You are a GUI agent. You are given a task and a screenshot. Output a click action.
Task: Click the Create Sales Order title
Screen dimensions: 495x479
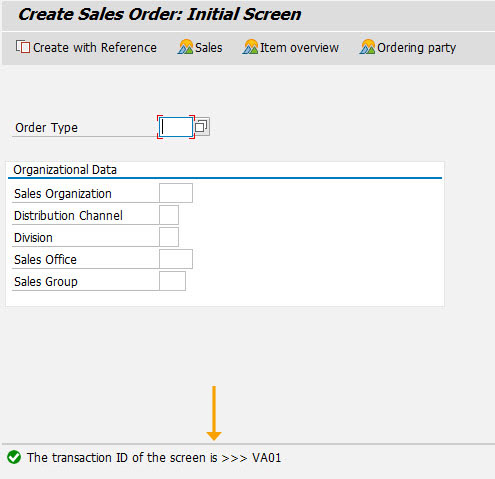tap(159, 14)
